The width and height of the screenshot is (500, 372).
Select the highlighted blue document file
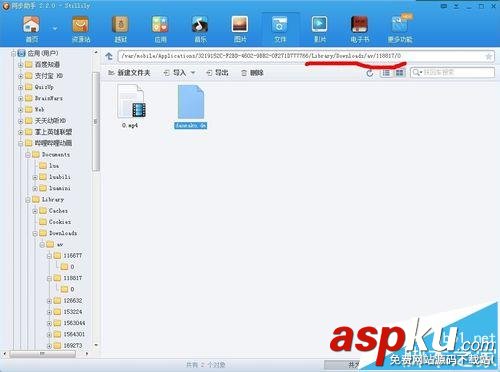(191, 107)
